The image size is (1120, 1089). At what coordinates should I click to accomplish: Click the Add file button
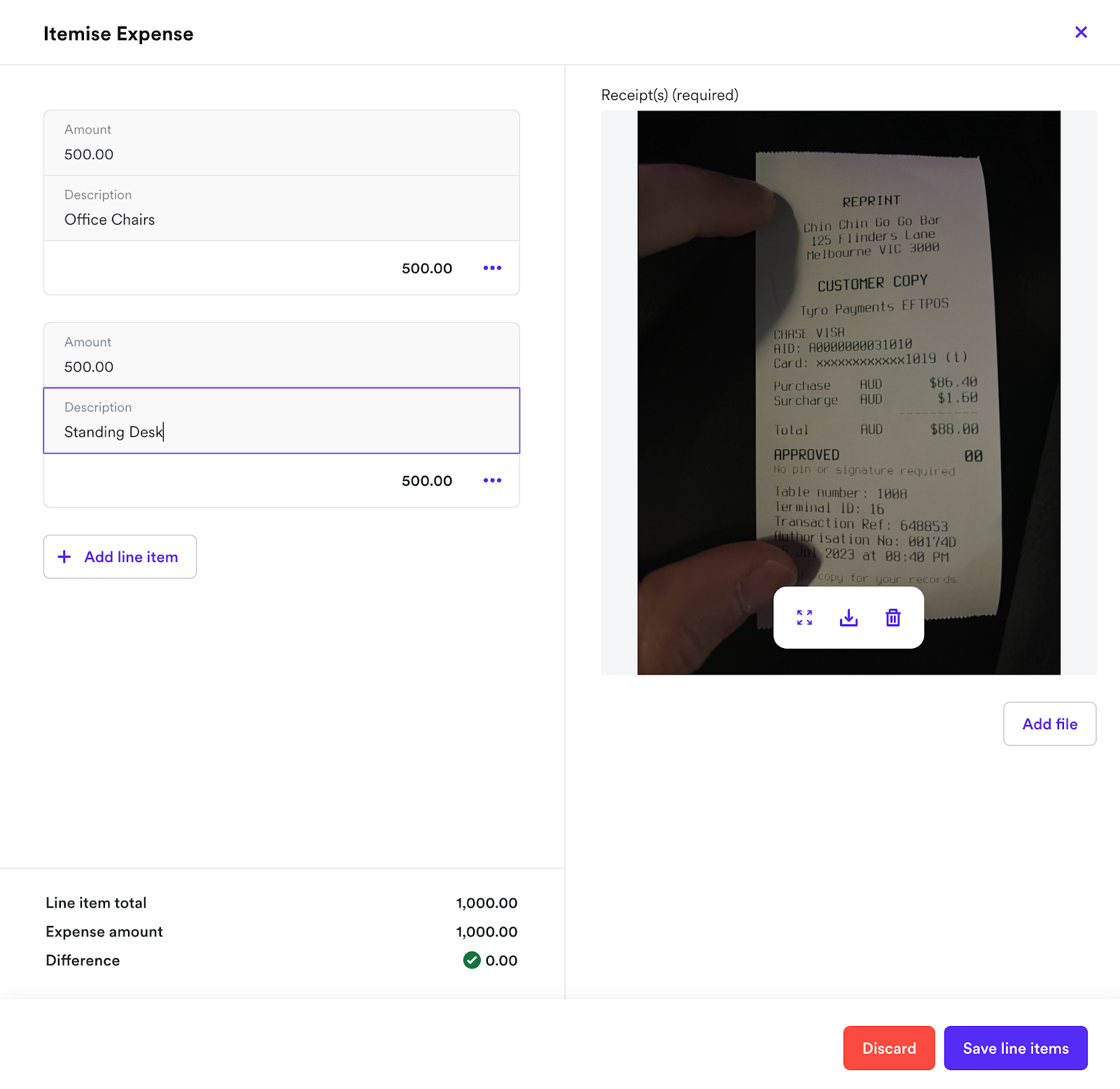coord(1049,724)
